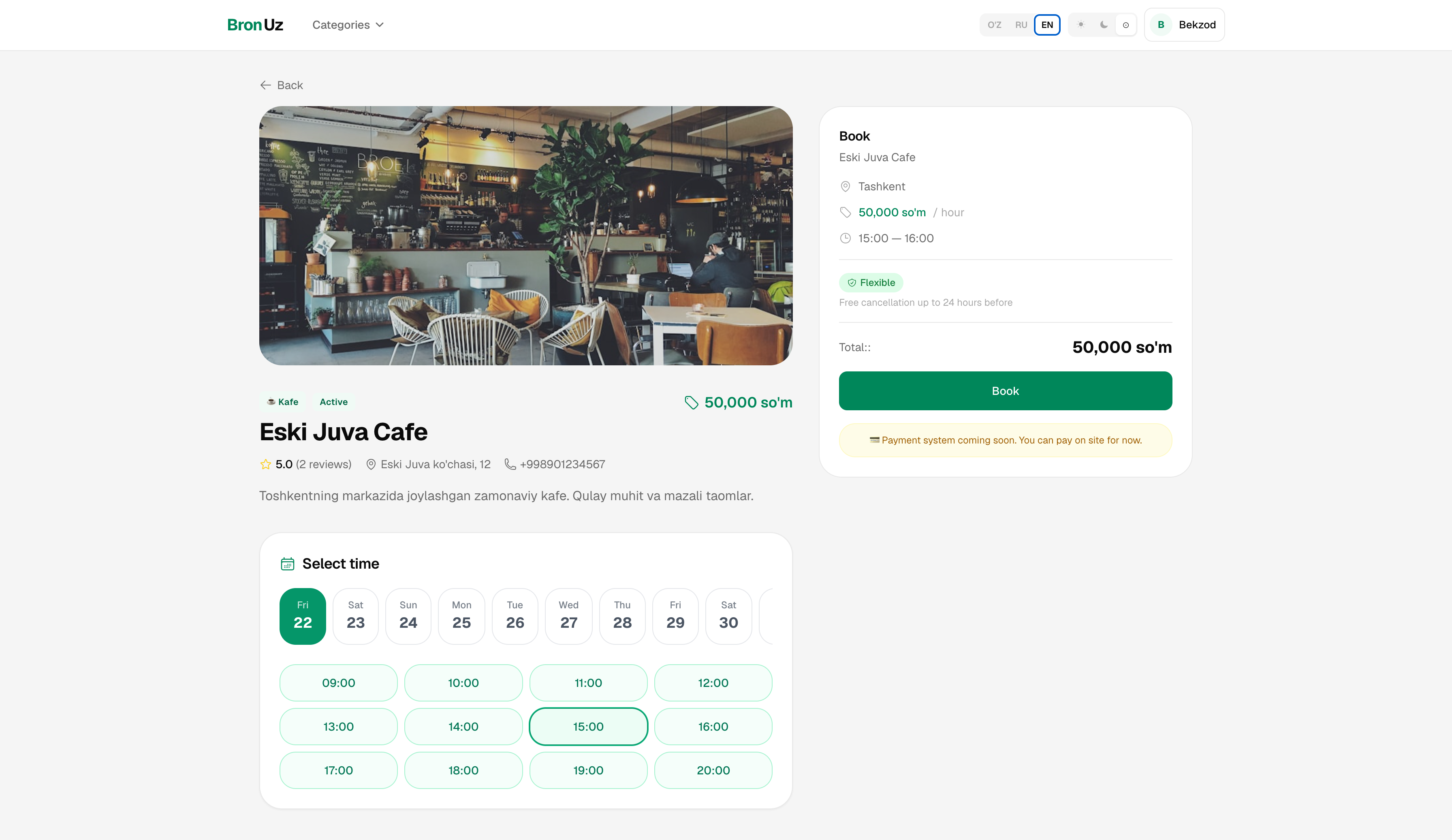Image resolution: width=1452 pixels, height=840 pixels.
Task: Choose the 19:00 time slot
Action: 588,770
